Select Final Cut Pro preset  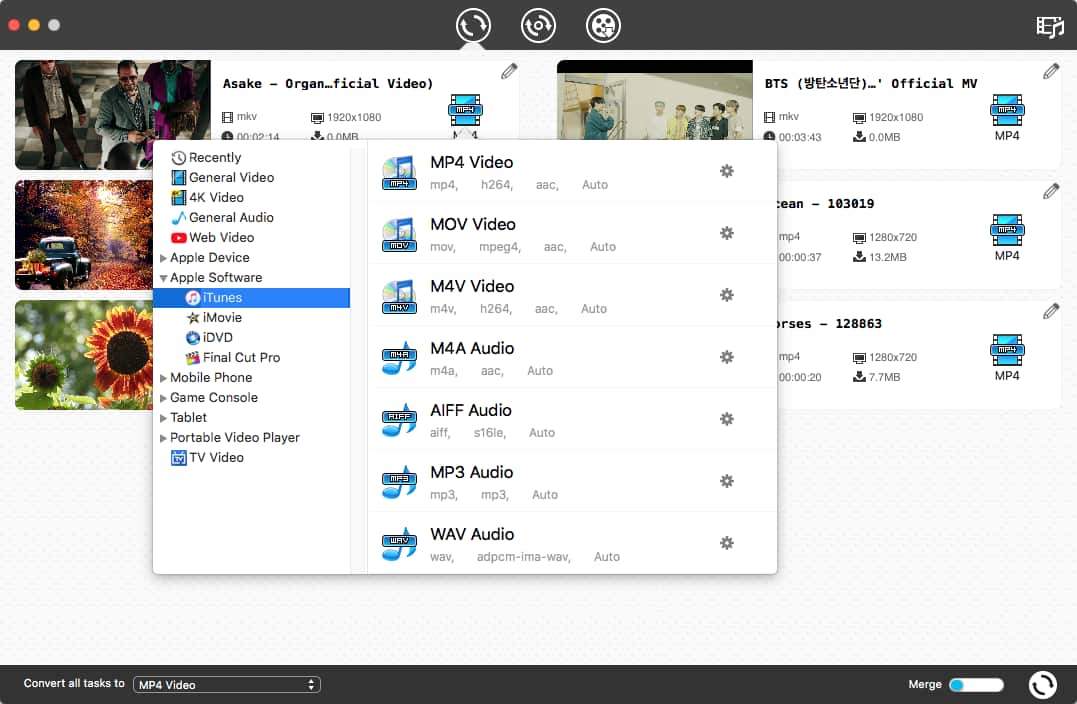[x=251, y=357]
